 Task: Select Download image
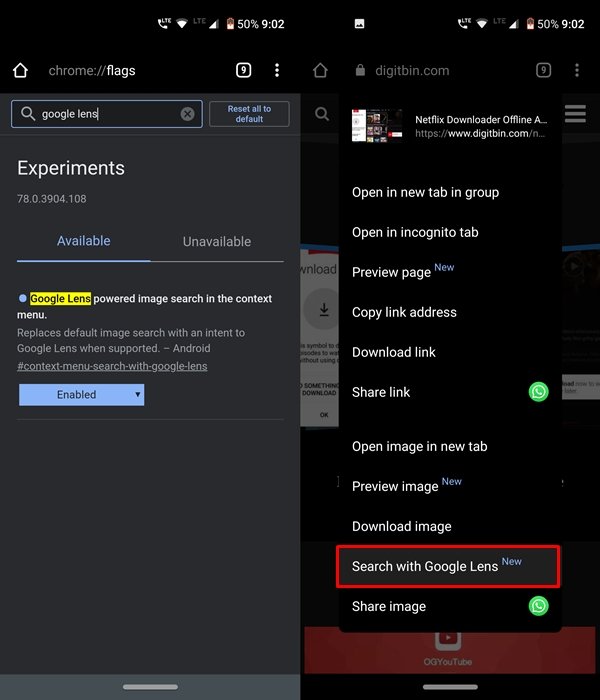click(x=449, y=526)
